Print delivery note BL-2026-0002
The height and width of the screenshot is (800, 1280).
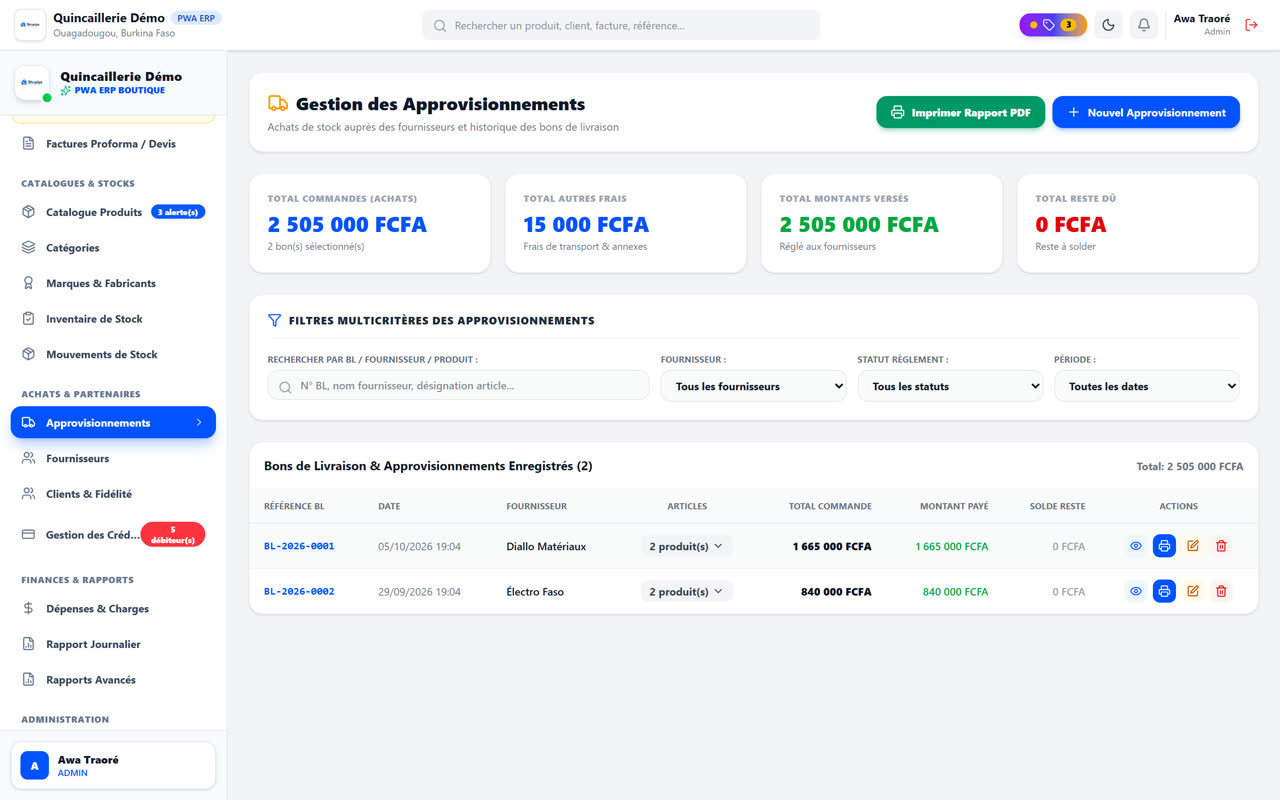[x=1164, y=591]
